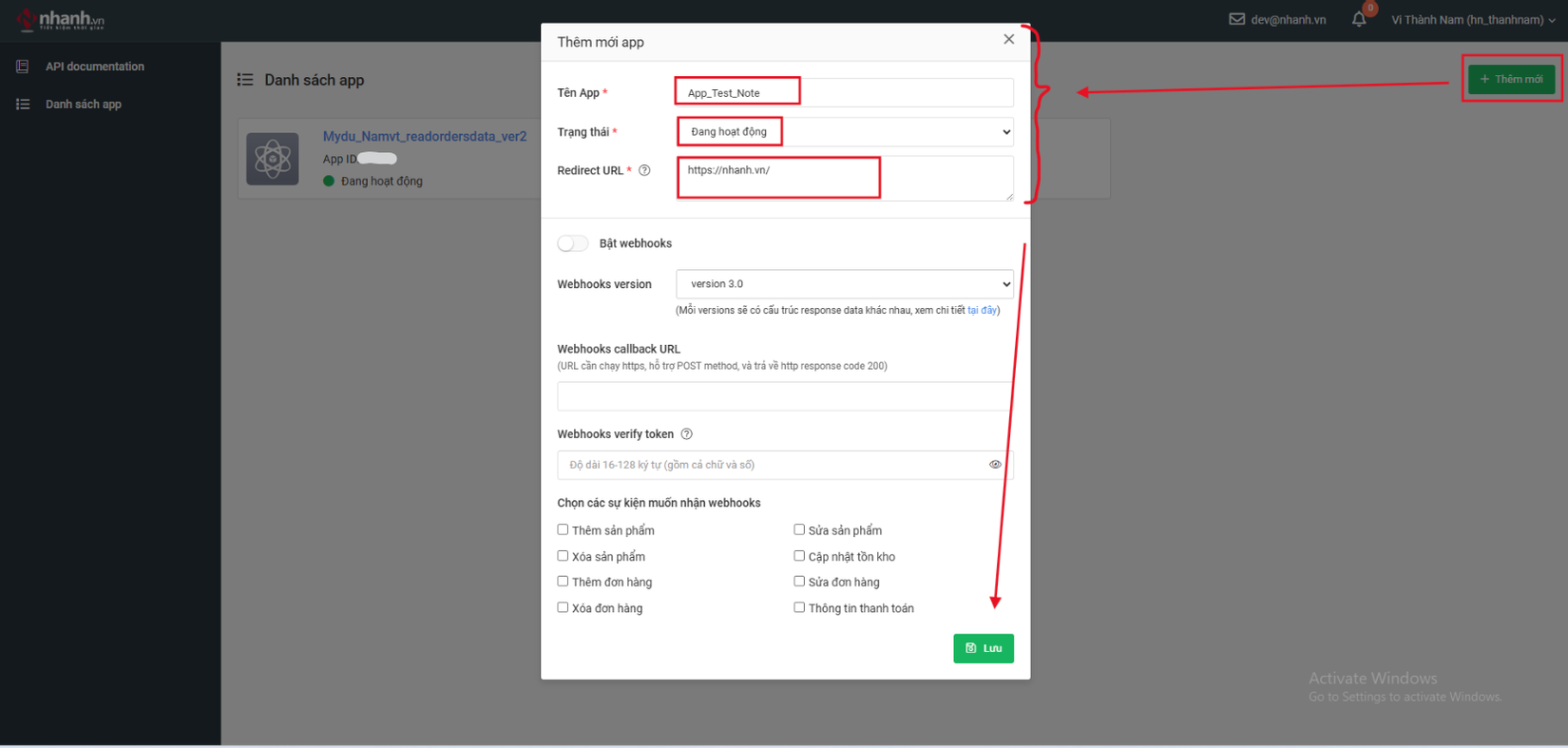
Task: Click the Webhooks callback URL input field
Action: pos(785,396)
